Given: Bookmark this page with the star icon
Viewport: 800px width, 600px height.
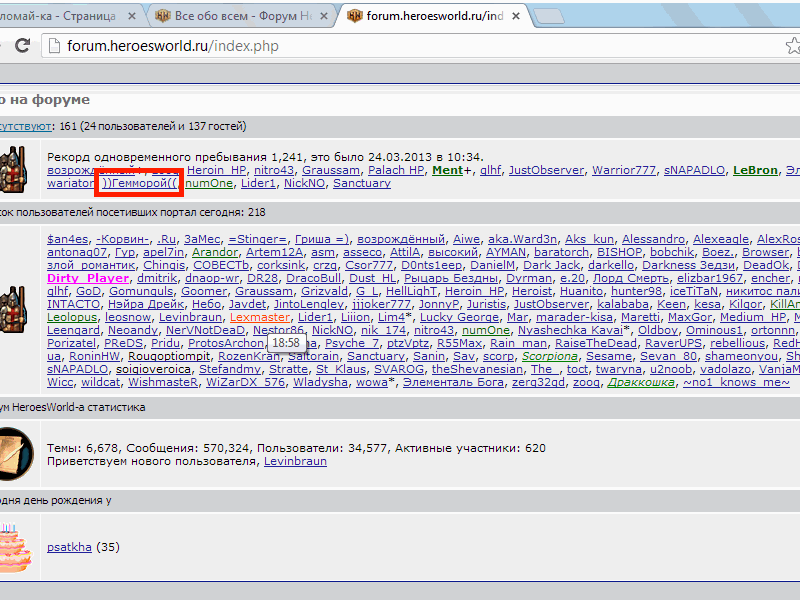Looking at the screenshot, I should click(x=793, y=46).
